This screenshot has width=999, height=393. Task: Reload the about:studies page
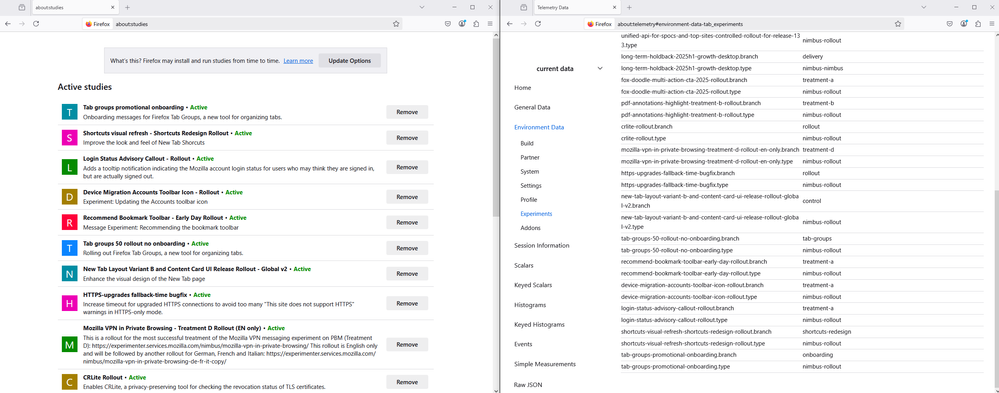click(36, 24)
